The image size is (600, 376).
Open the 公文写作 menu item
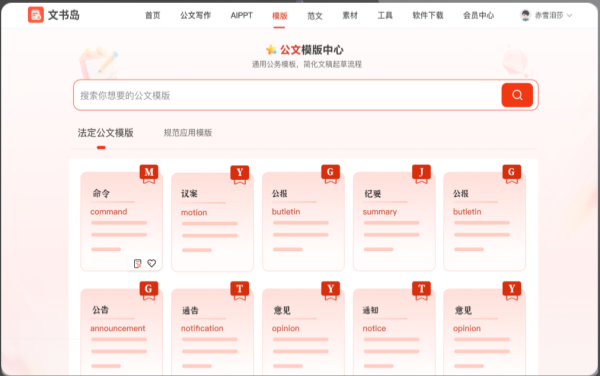pos(196,15)
